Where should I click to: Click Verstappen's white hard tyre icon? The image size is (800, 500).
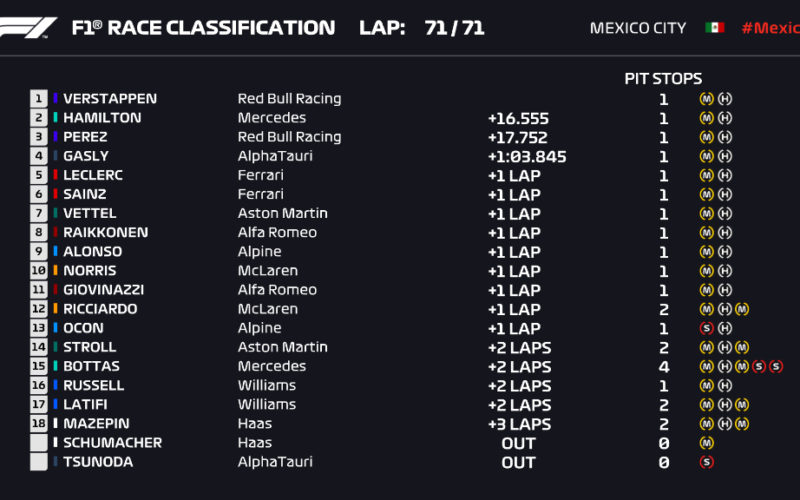(x=725, y=98)
